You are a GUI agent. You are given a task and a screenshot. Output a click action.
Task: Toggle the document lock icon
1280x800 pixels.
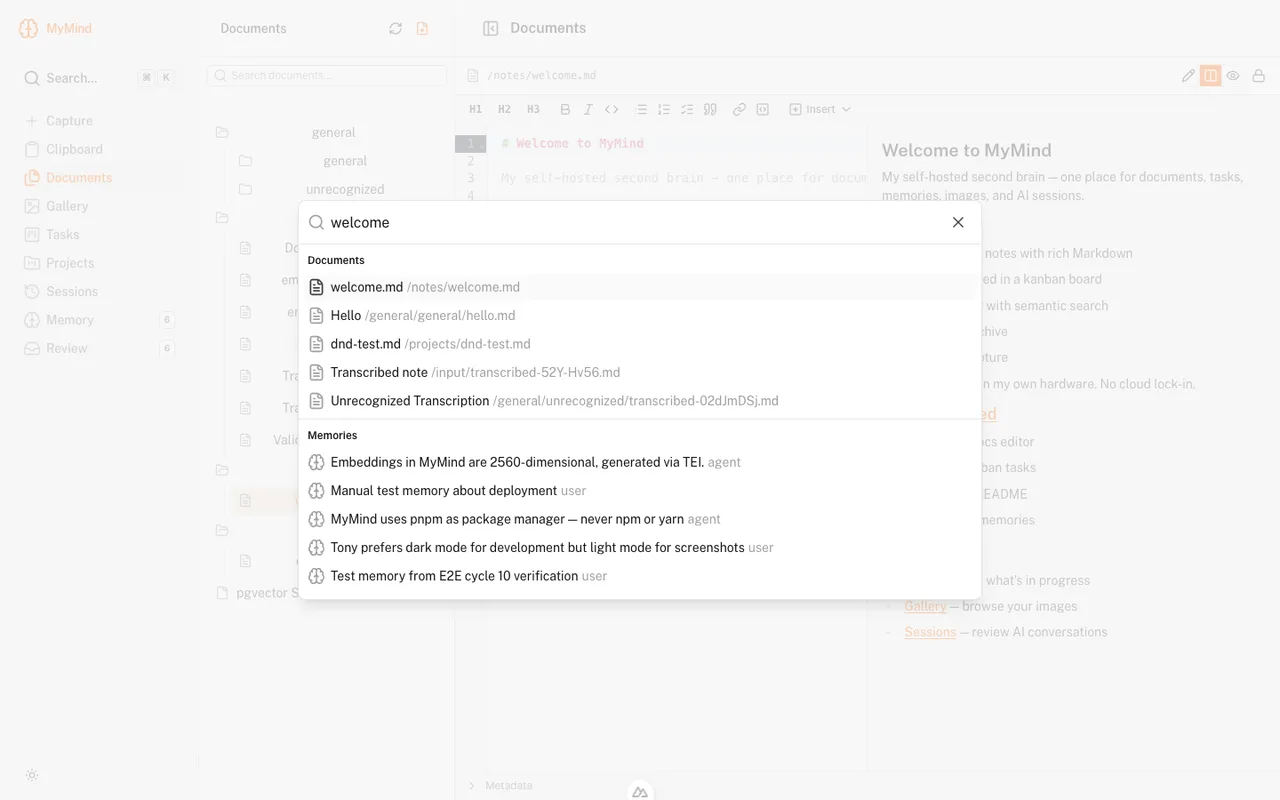(1259, 75)
